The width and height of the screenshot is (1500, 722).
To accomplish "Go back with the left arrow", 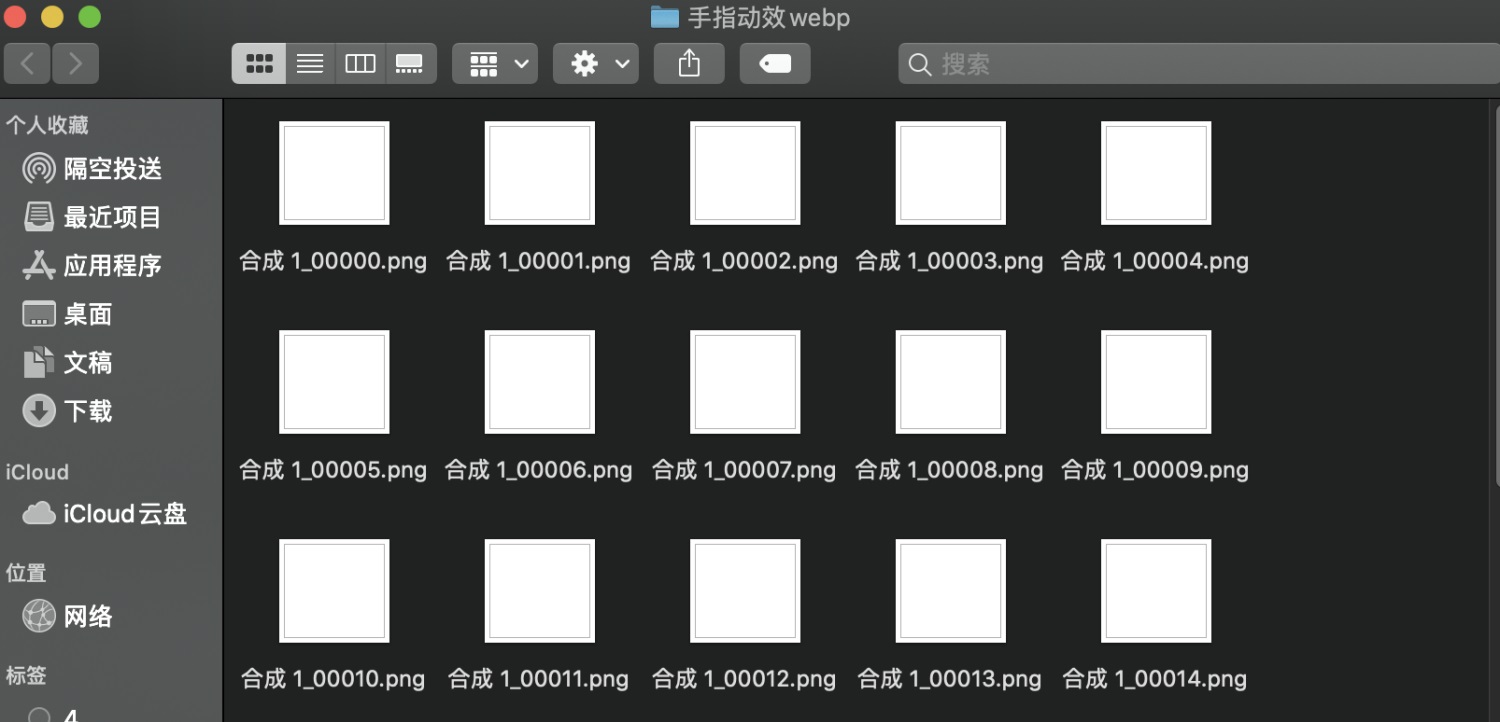I will 27,64.
